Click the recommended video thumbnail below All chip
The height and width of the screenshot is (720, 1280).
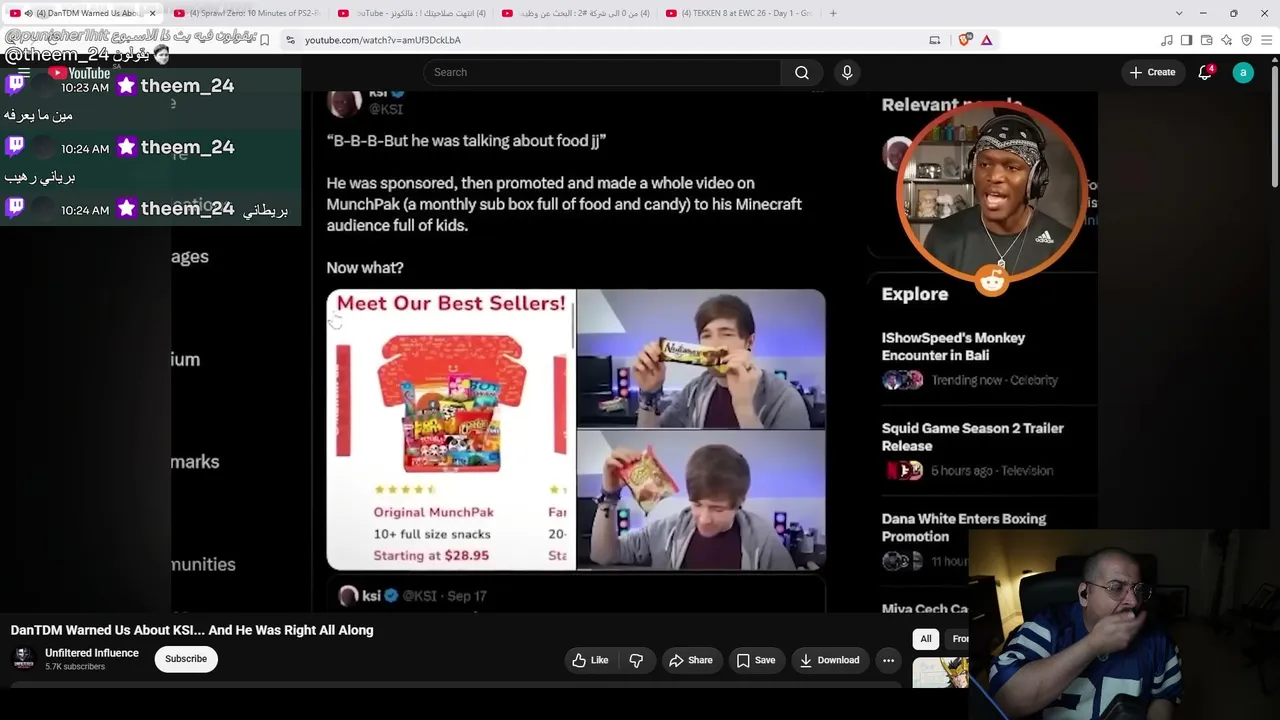tap(940, 672)
